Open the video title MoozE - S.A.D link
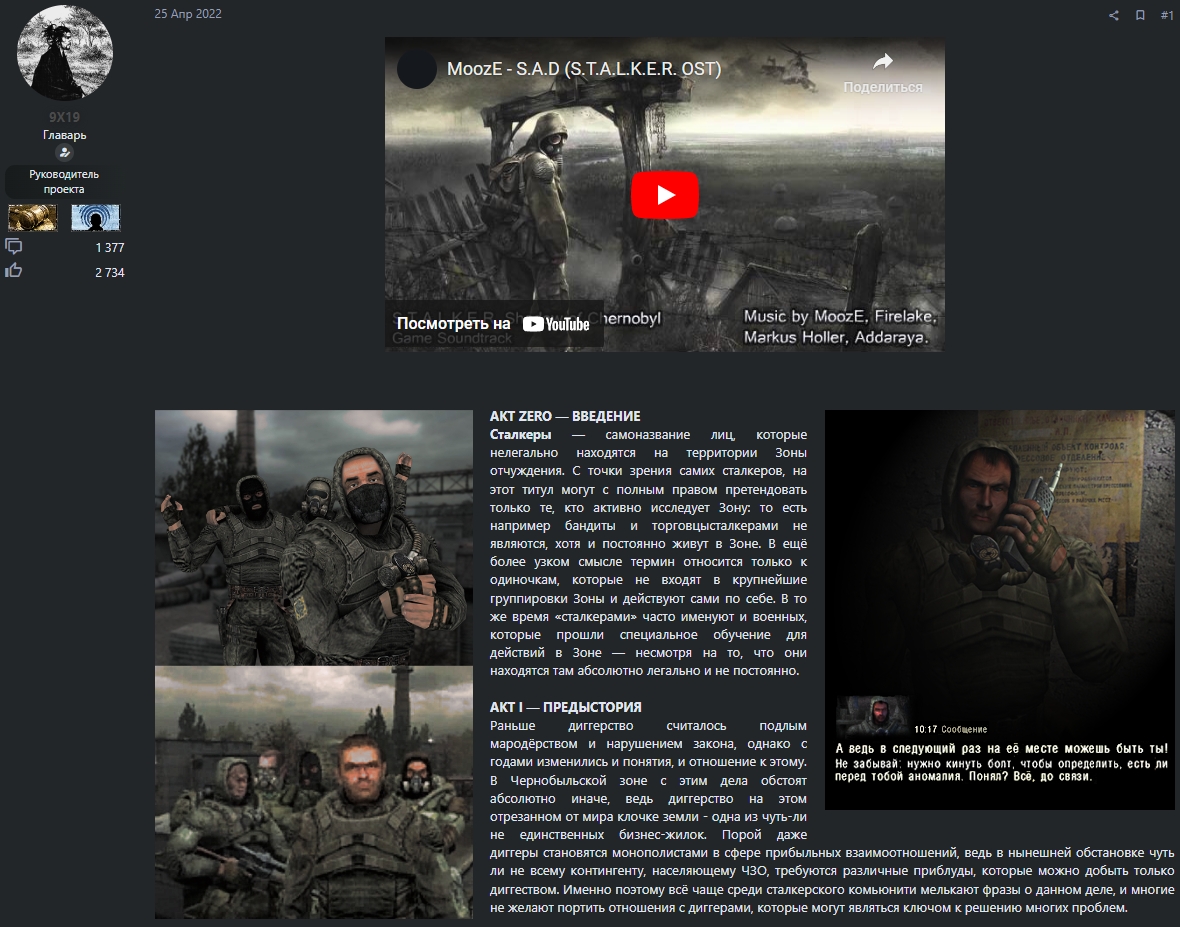 click(x=584, y=69)
